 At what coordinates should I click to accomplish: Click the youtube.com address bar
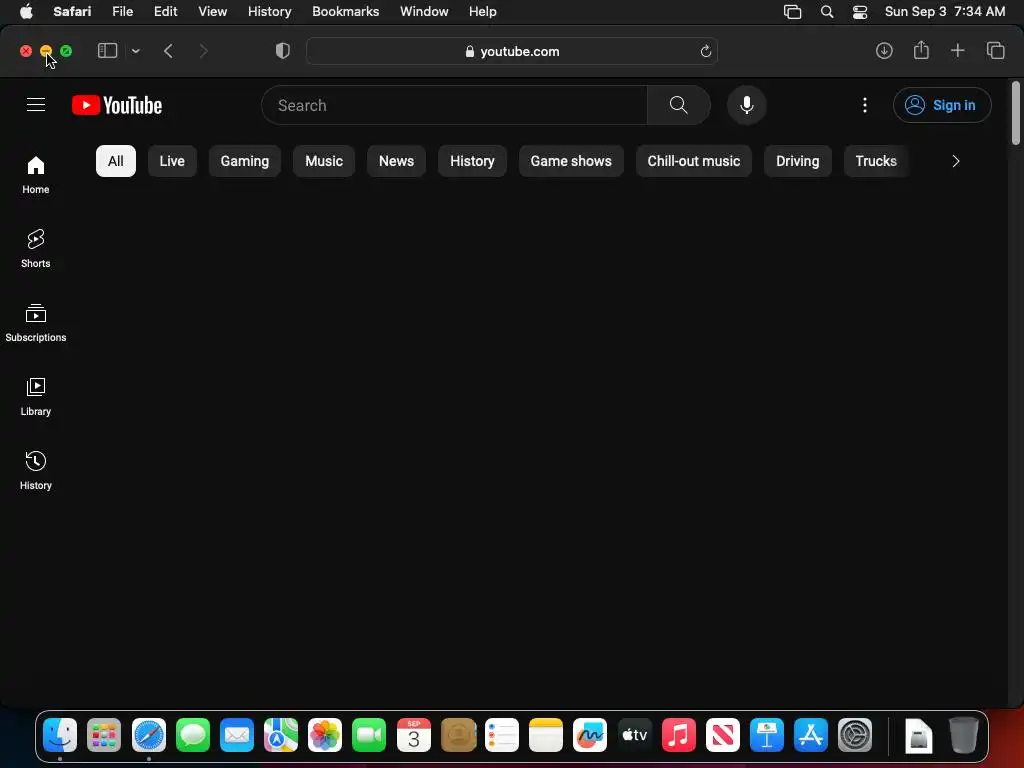[512, 51]
